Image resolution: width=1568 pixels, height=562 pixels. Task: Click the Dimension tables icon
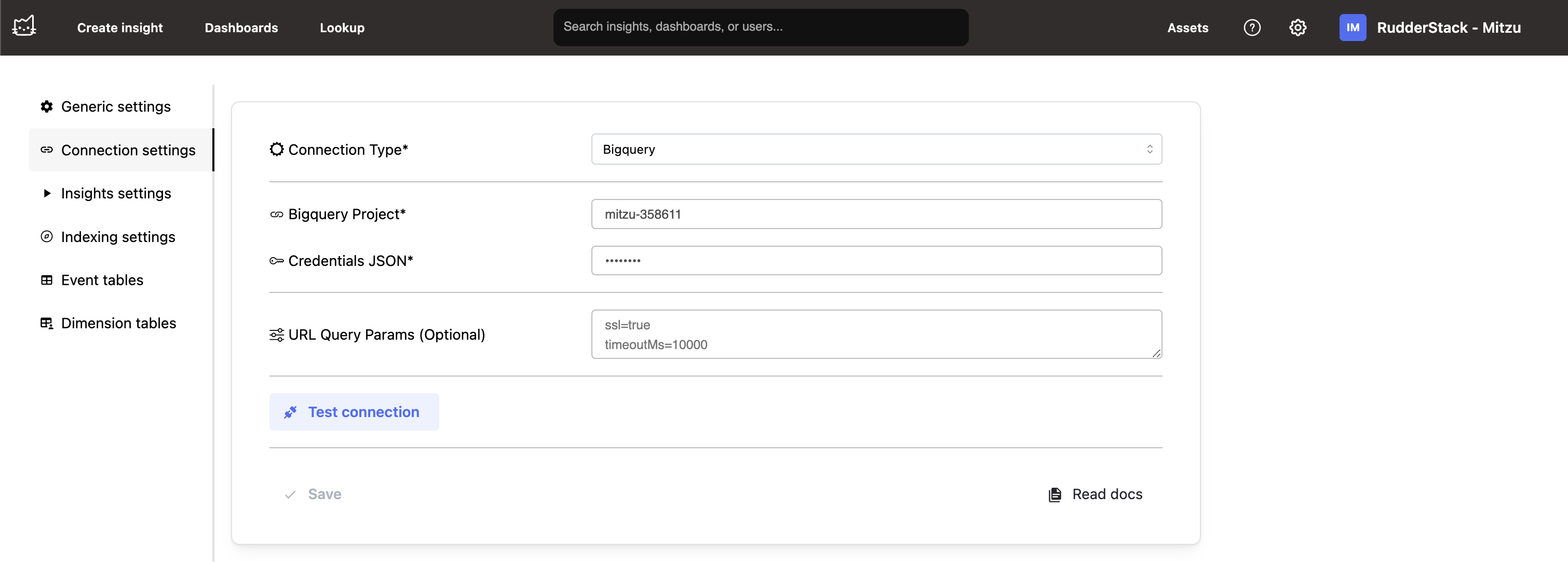[x=47, y=323]
